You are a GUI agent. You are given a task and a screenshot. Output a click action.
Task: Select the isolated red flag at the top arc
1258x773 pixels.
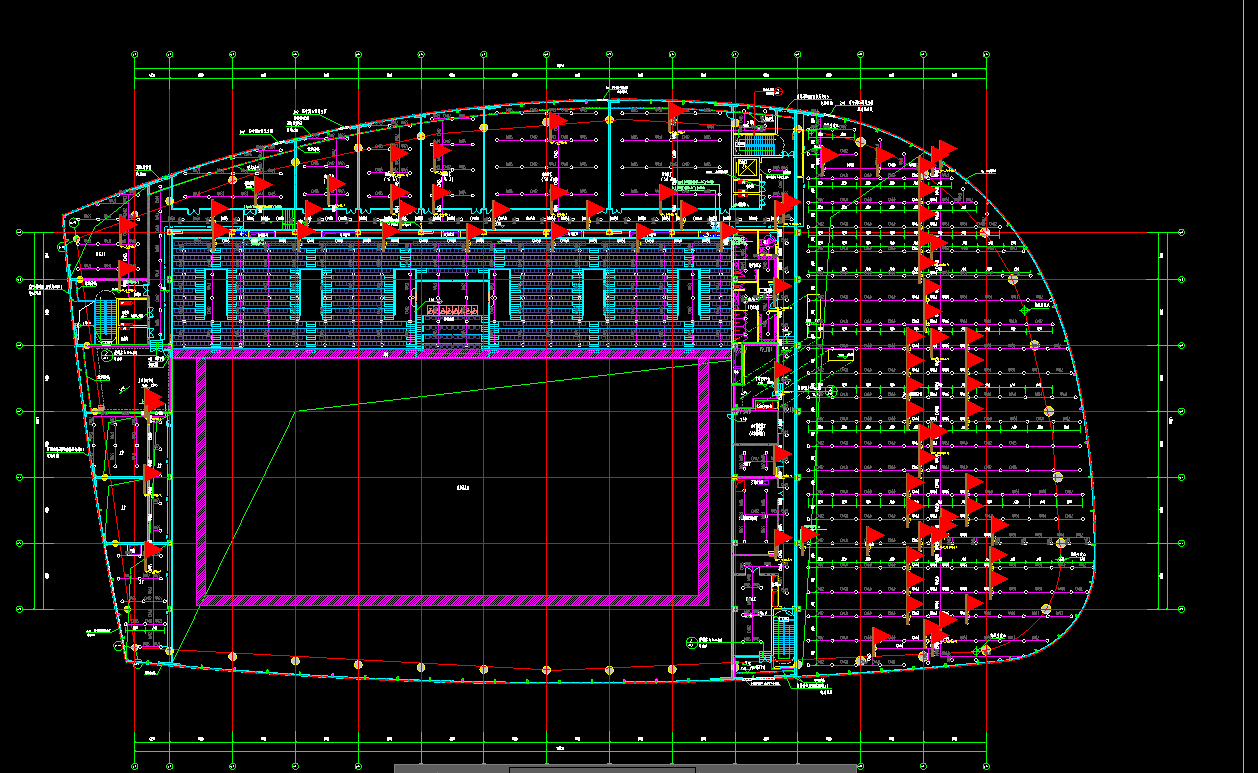point(676,109)
